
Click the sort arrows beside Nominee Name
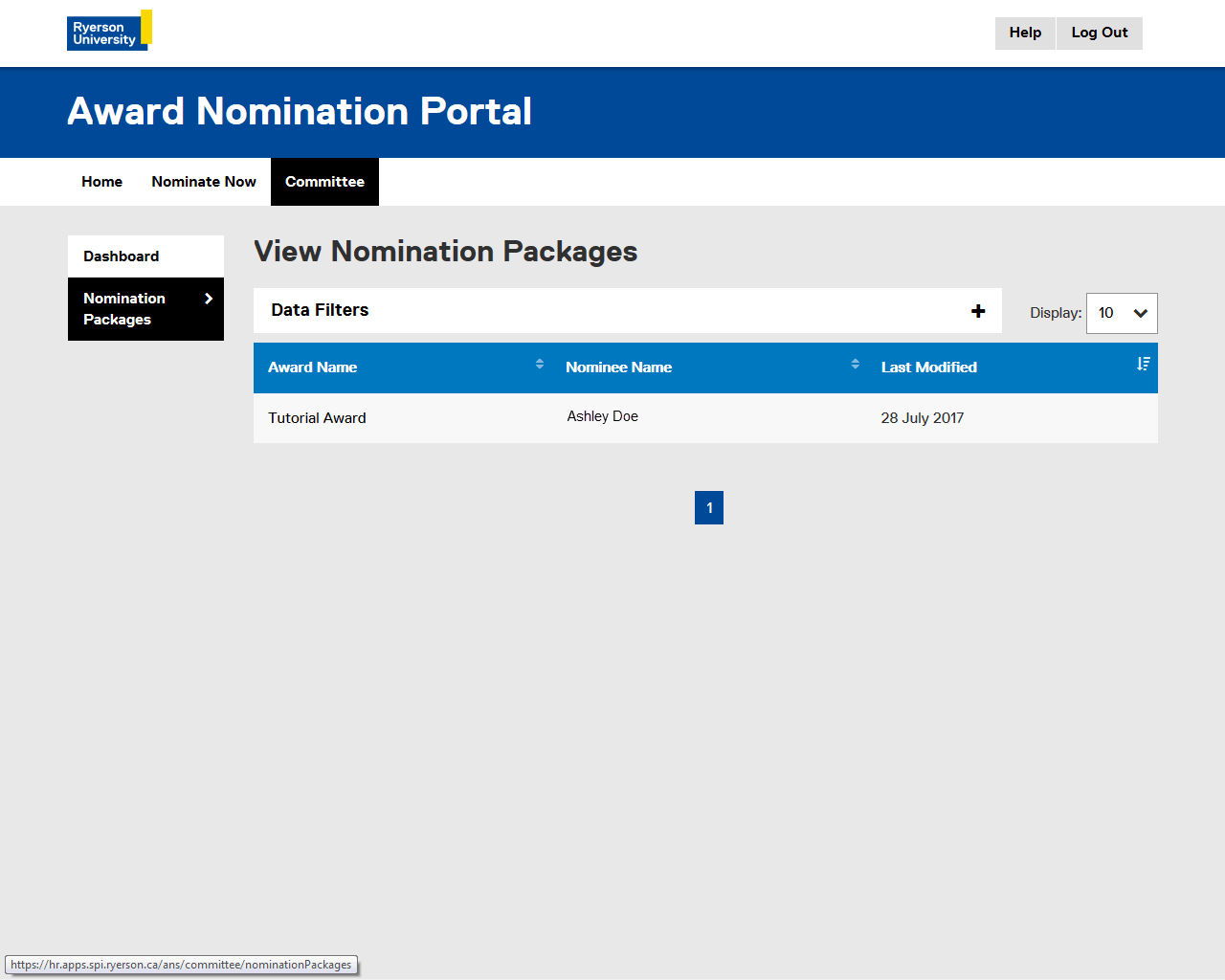coord(855,364)
